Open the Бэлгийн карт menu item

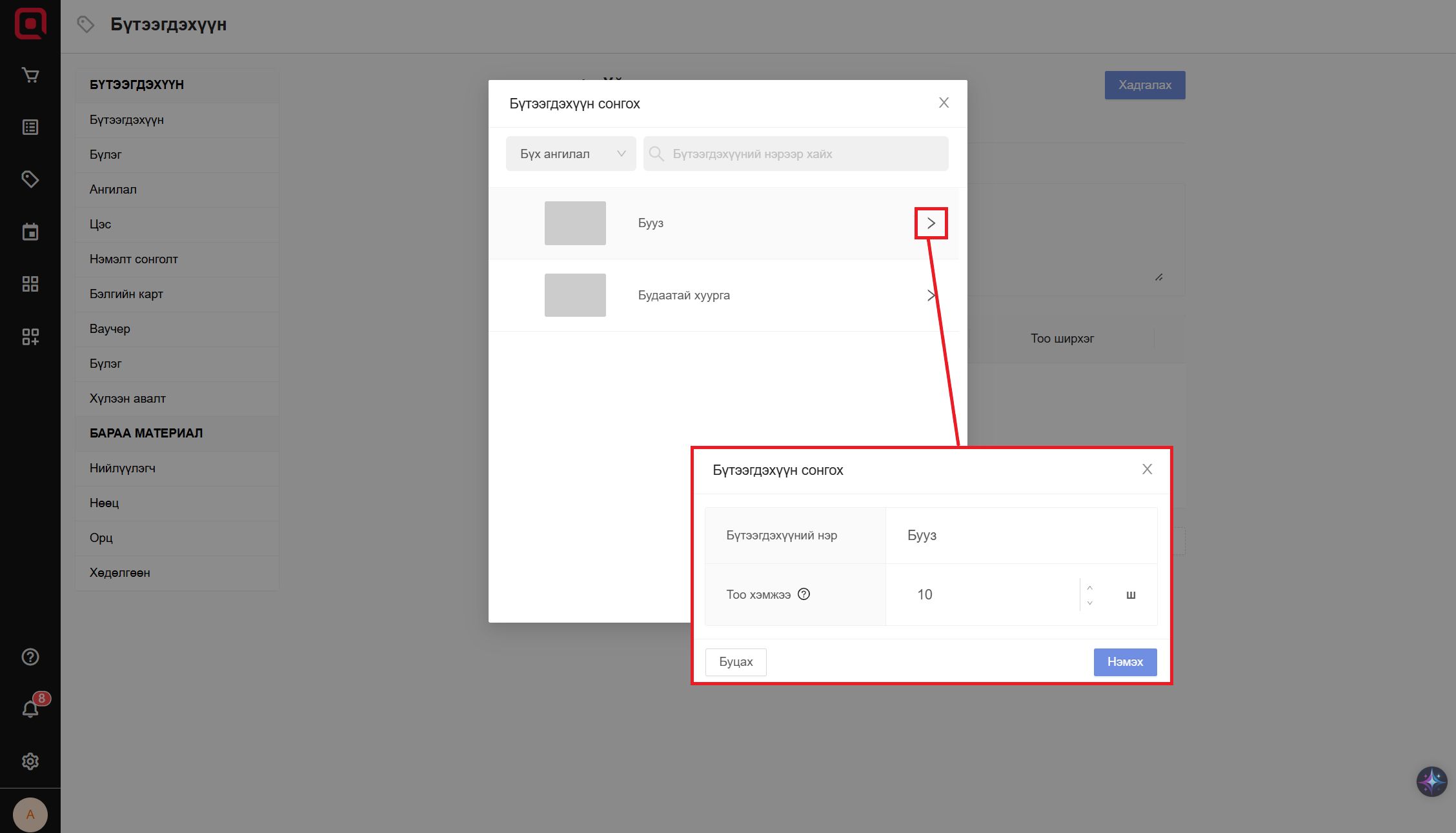pos(126,294)
